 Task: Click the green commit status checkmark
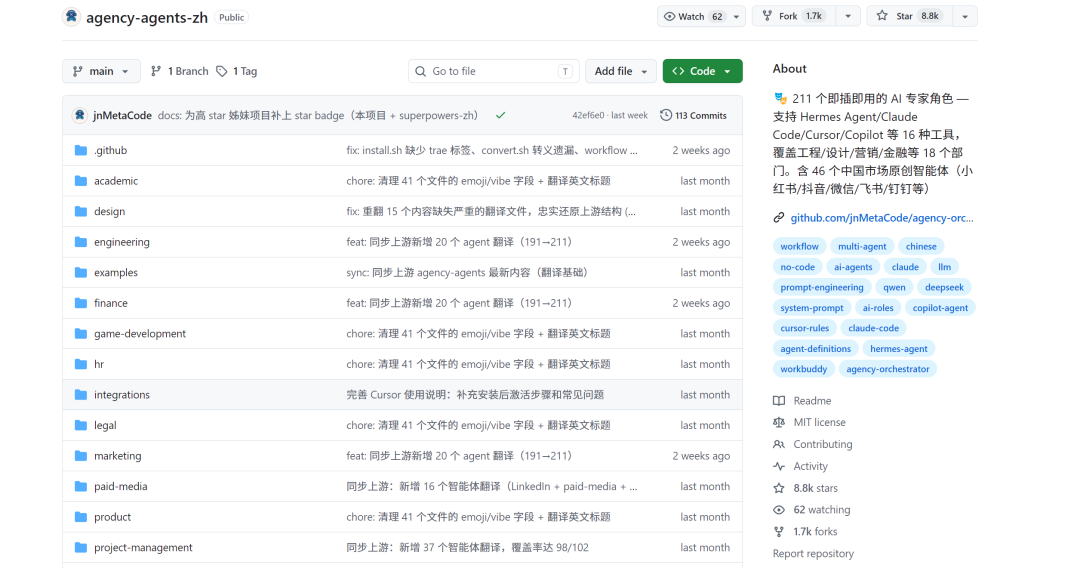pos(501,115)
